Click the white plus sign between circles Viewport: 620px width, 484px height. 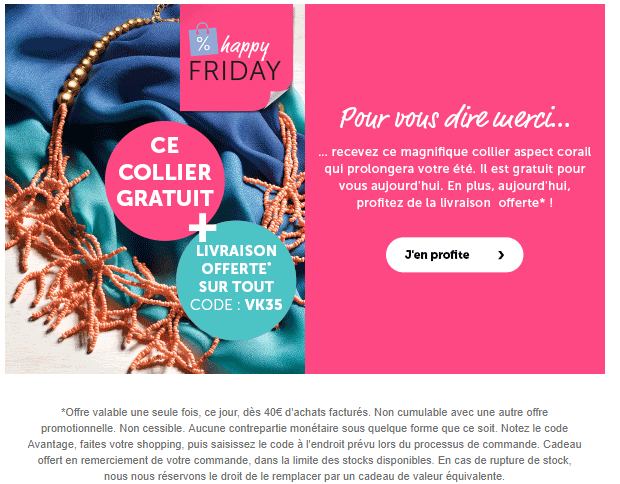pyautogui.click(x=202, y=227)
